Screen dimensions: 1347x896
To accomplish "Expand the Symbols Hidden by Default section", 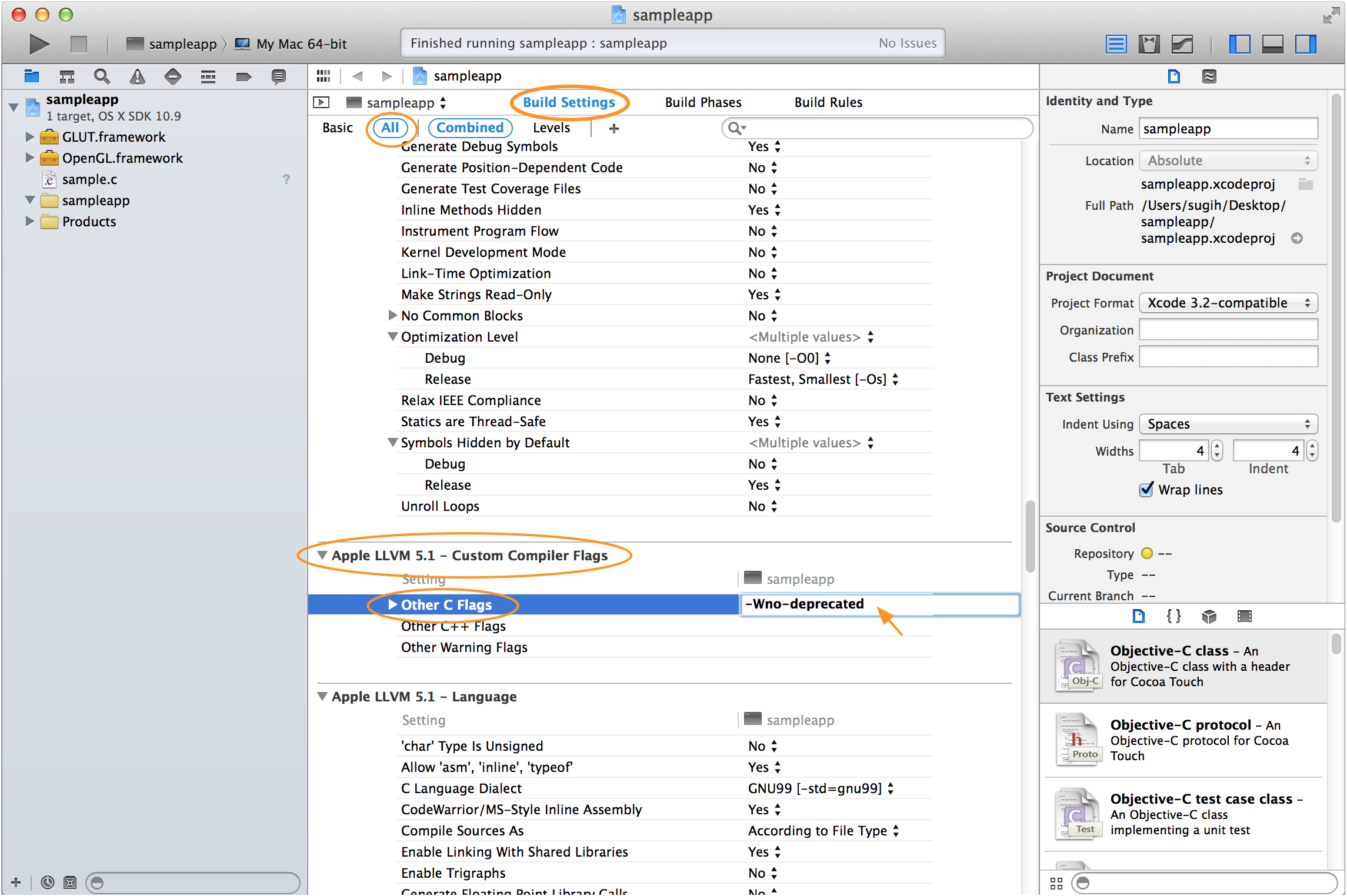I will point(390,443).
